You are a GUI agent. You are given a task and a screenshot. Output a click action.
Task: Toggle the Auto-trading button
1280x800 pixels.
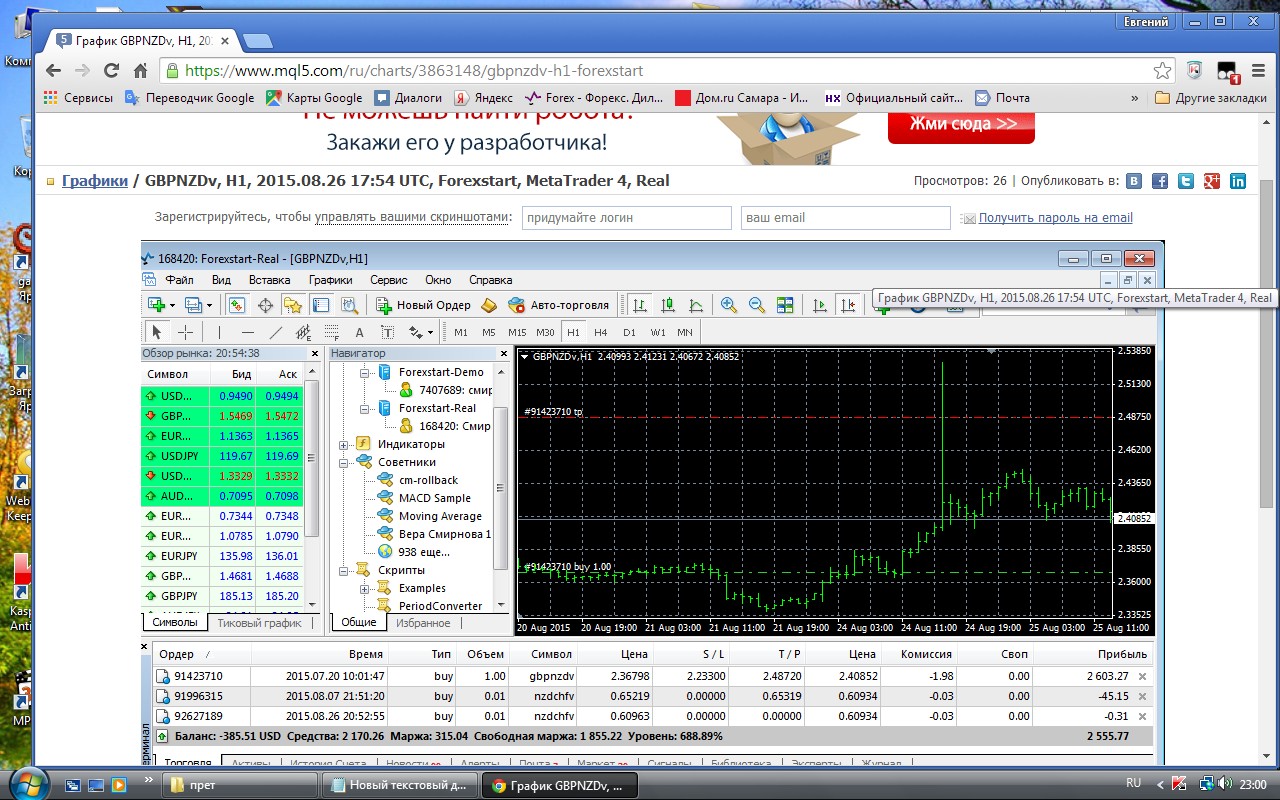coord(558,305)
